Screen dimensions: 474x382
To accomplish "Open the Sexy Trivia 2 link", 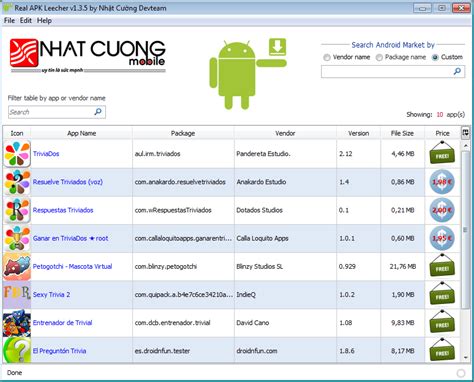I will 51,295.
